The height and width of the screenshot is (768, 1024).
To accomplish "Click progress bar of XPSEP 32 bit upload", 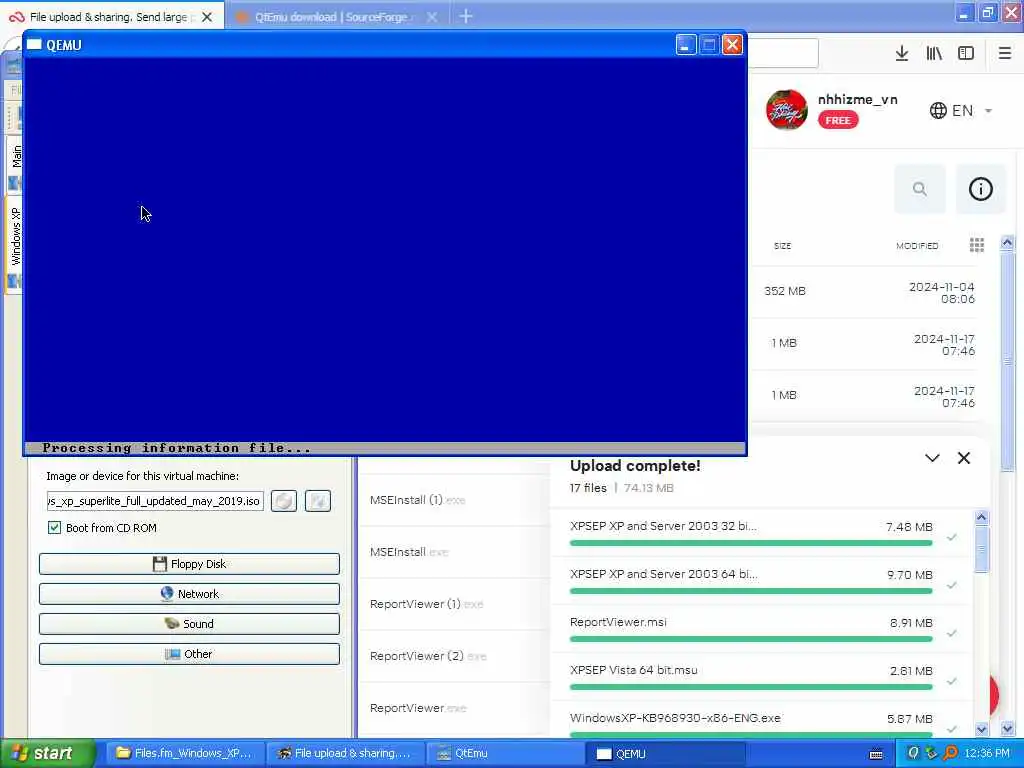I will (x=751, y=543).
